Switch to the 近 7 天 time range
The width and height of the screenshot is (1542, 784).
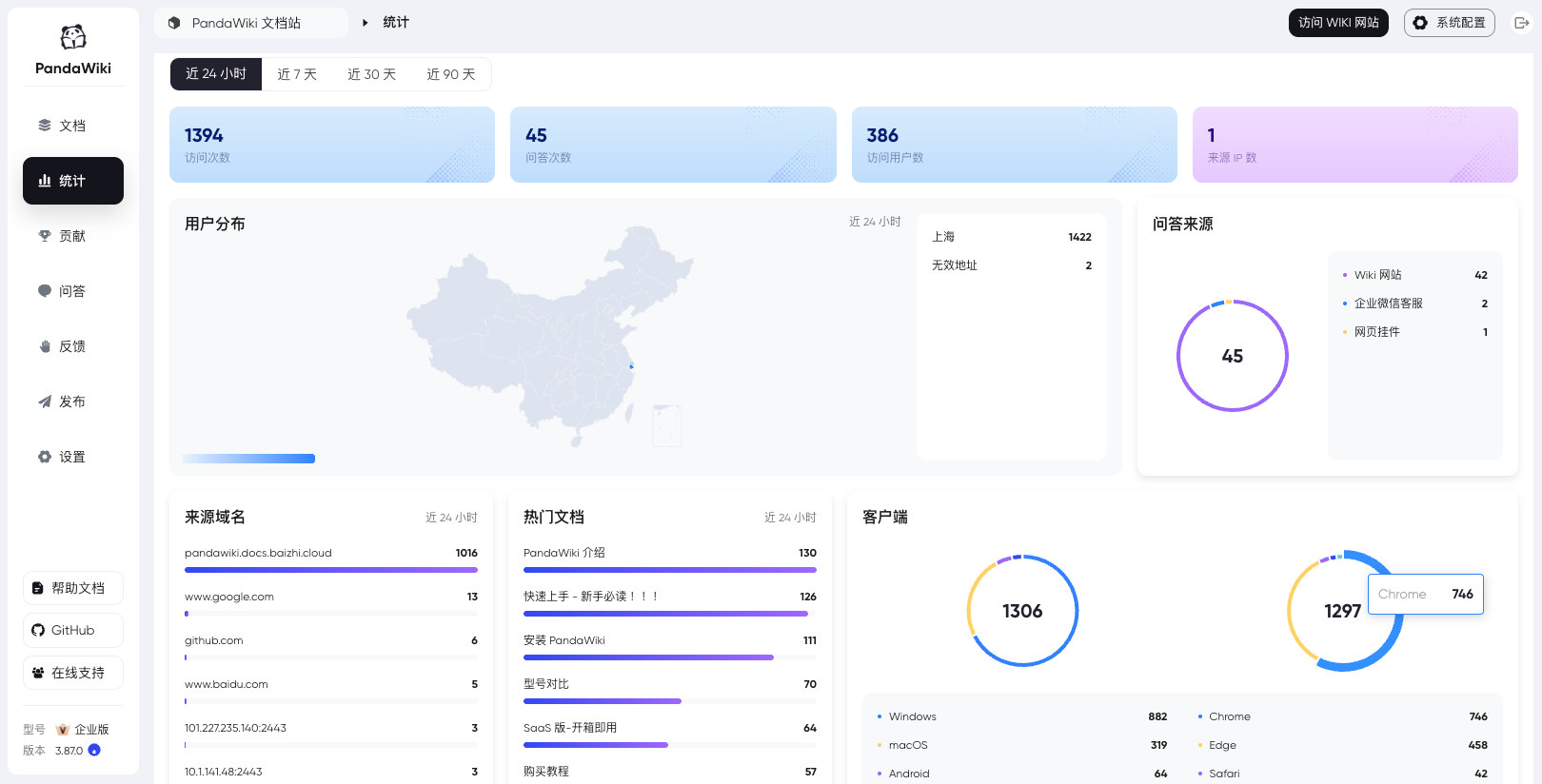coord(297,74)
